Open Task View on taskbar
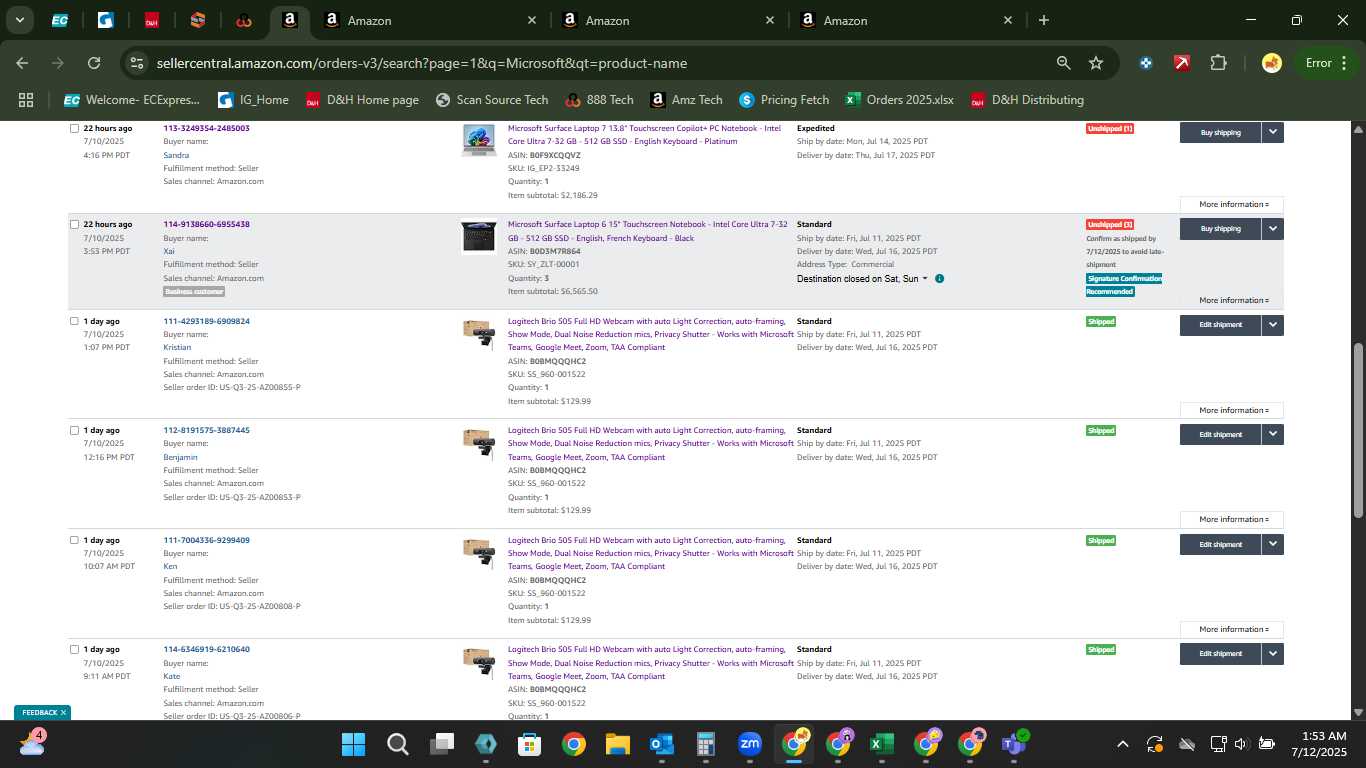This screenshot has width=1366, height=768. coord(441,744)
